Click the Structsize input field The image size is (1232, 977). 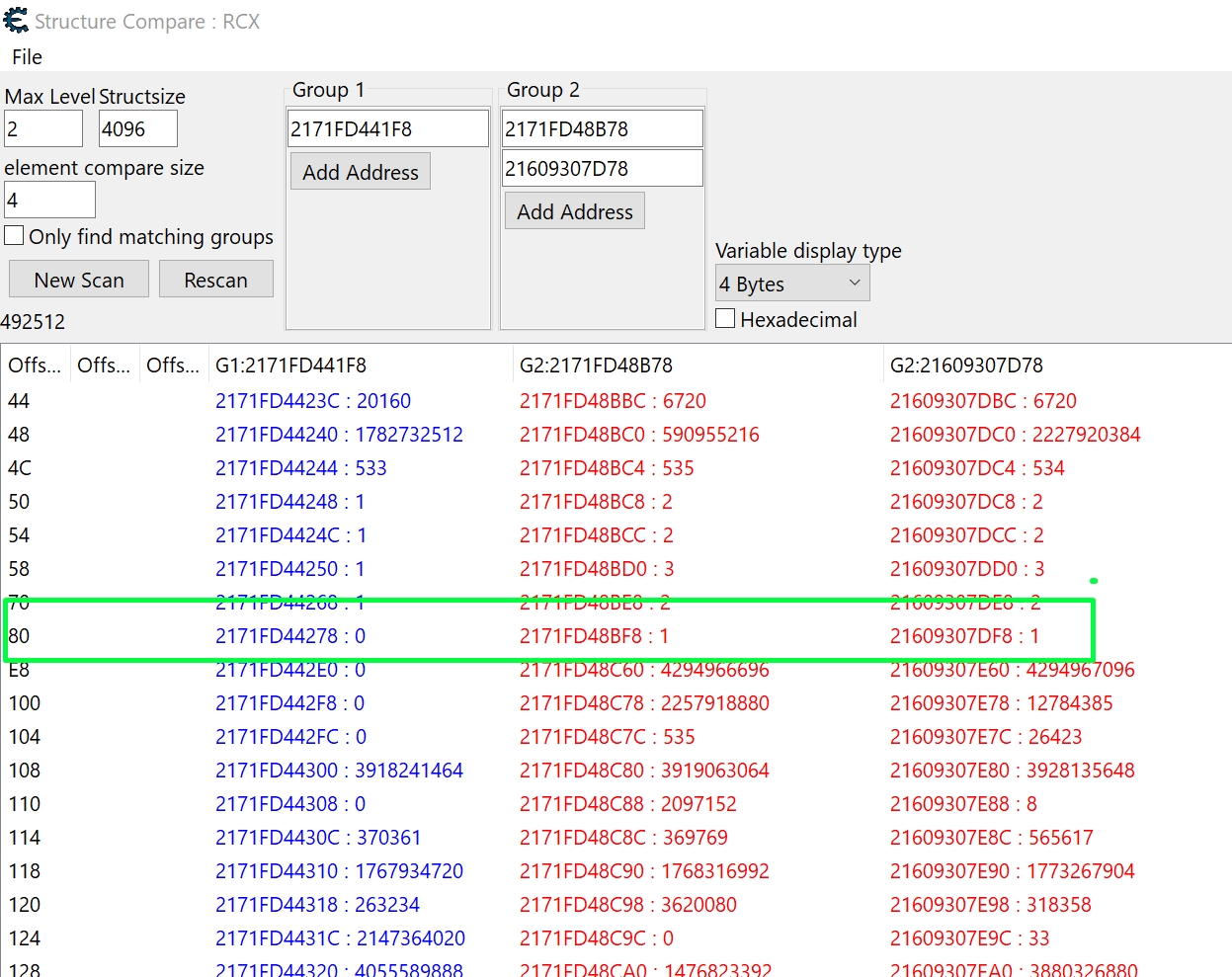pyautogui.click(x=138, y=129)
